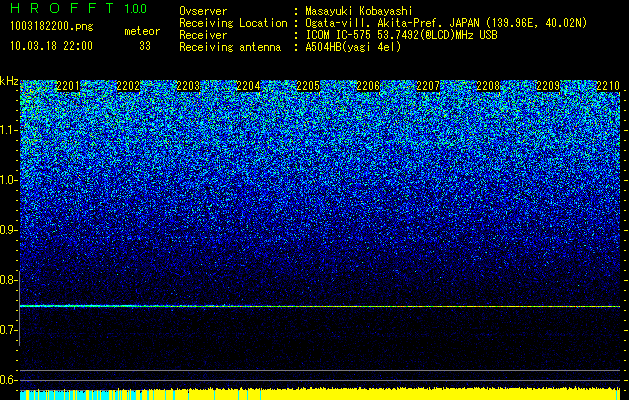Click the 2202 time marker
This screenshot has width=629, height=400.
[128, 86]
